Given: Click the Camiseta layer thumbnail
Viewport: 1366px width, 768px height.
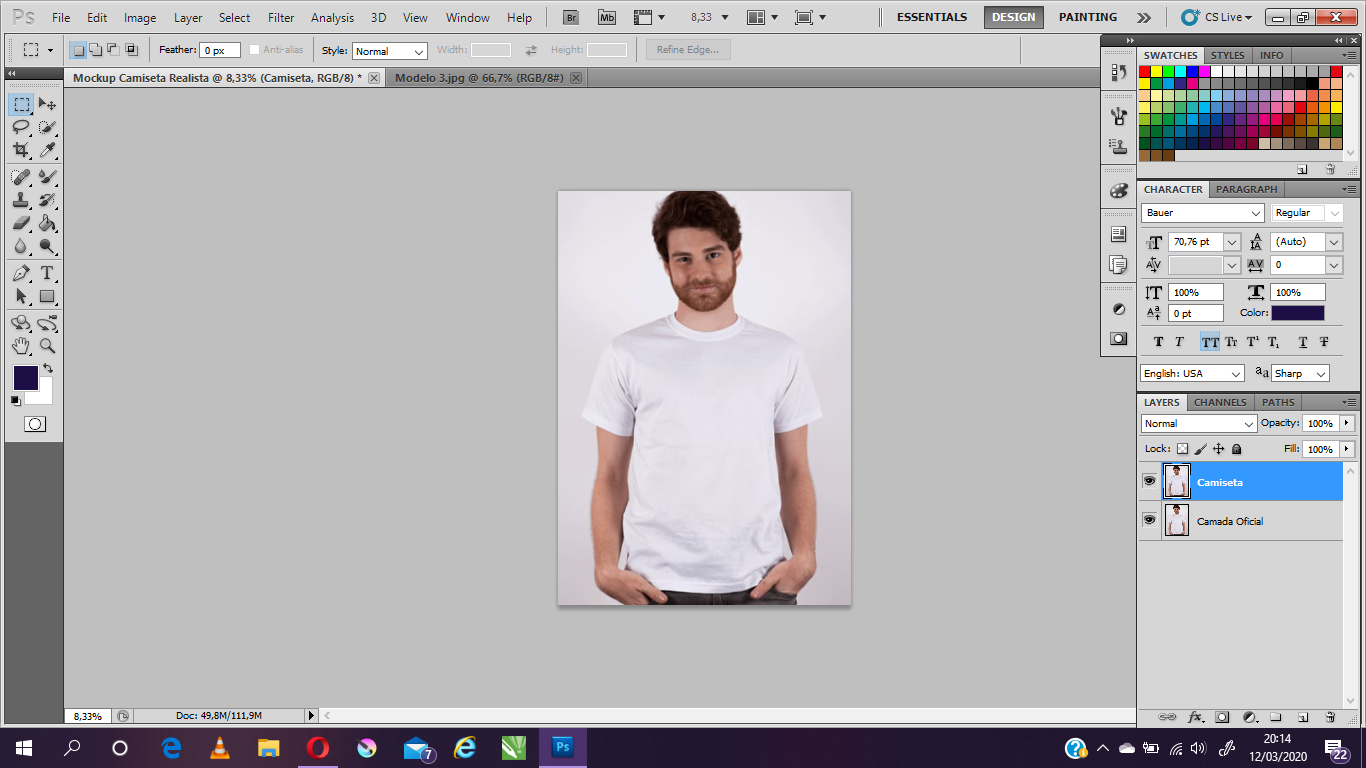Looking at the screenshot, I should tap(1177, 481).
